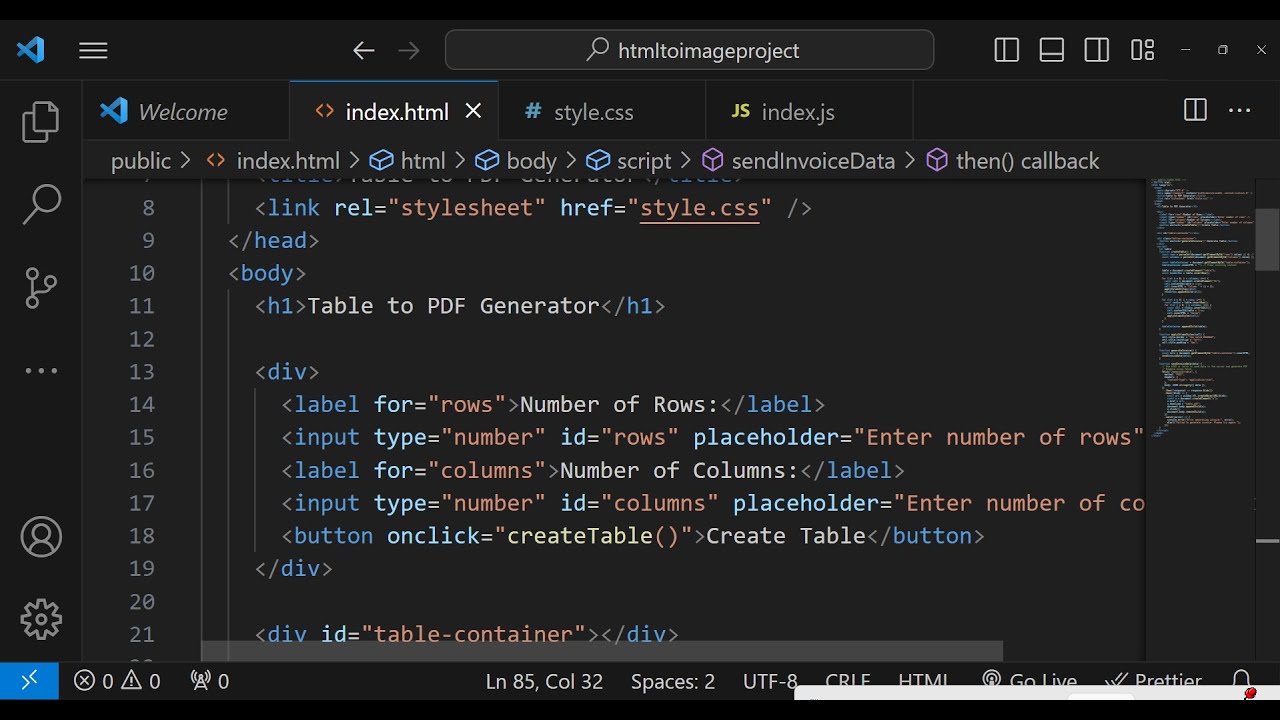
Task: Open Source Control view
Action: coord(41,288)
